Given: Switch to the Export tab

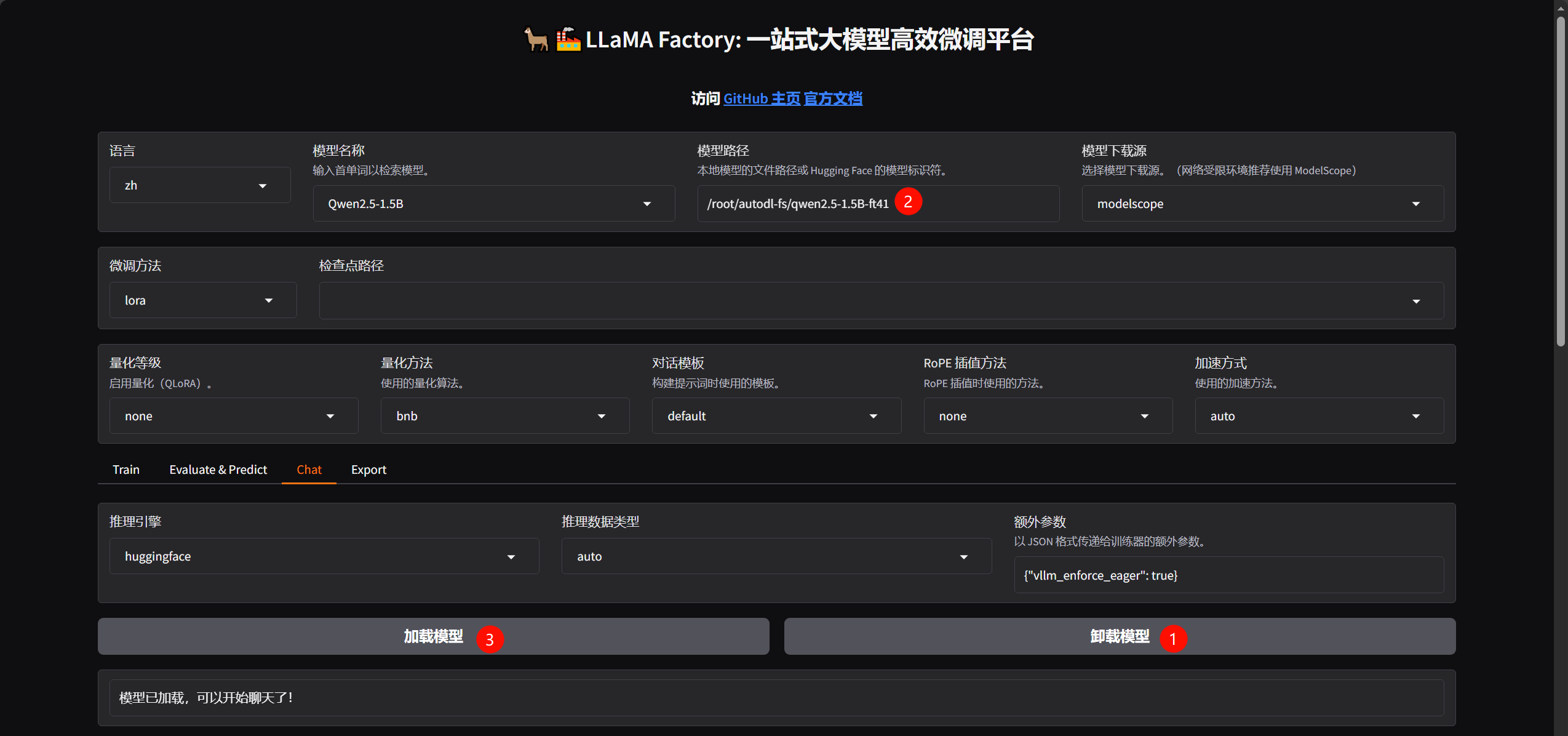Looking at the screenshot, I should coord(368,470).
